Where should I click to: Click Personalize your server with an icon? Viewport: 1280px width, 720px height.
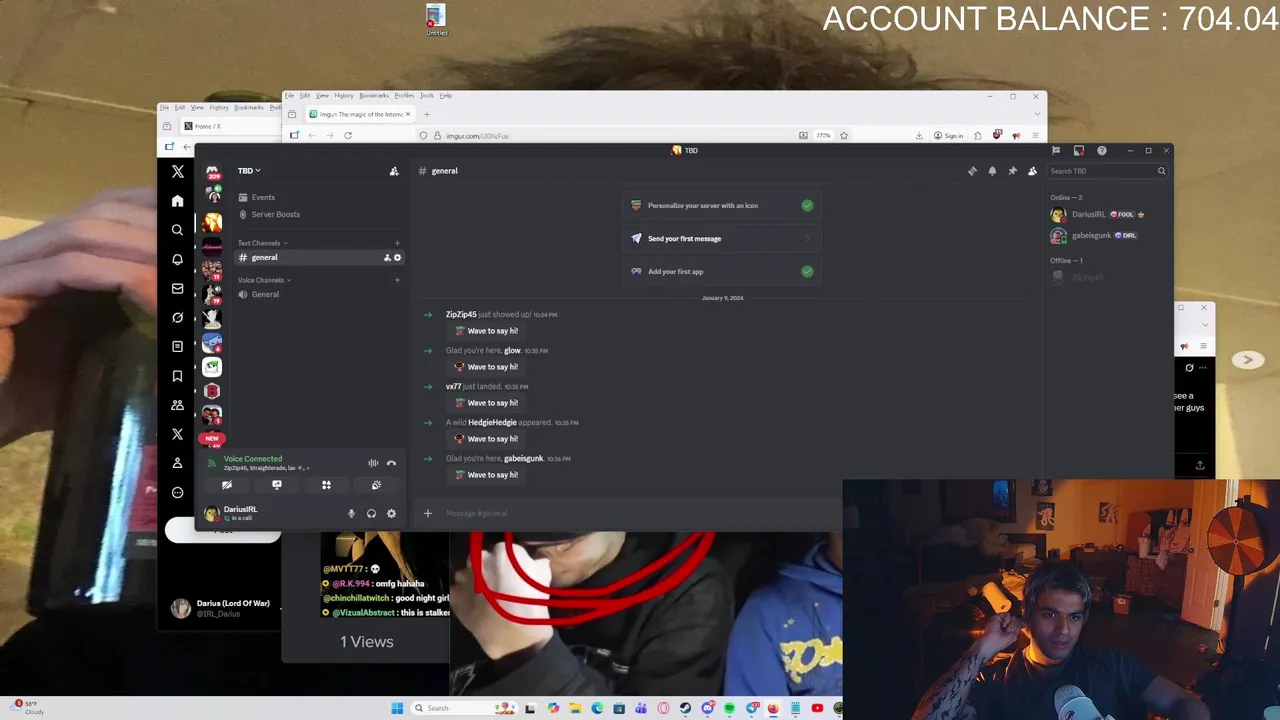click(722, 205)
